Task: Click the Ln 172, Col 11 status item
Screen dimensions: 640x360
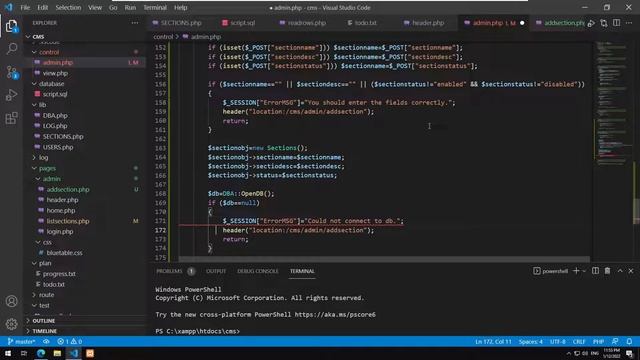Action: click(x=493, y=342)
